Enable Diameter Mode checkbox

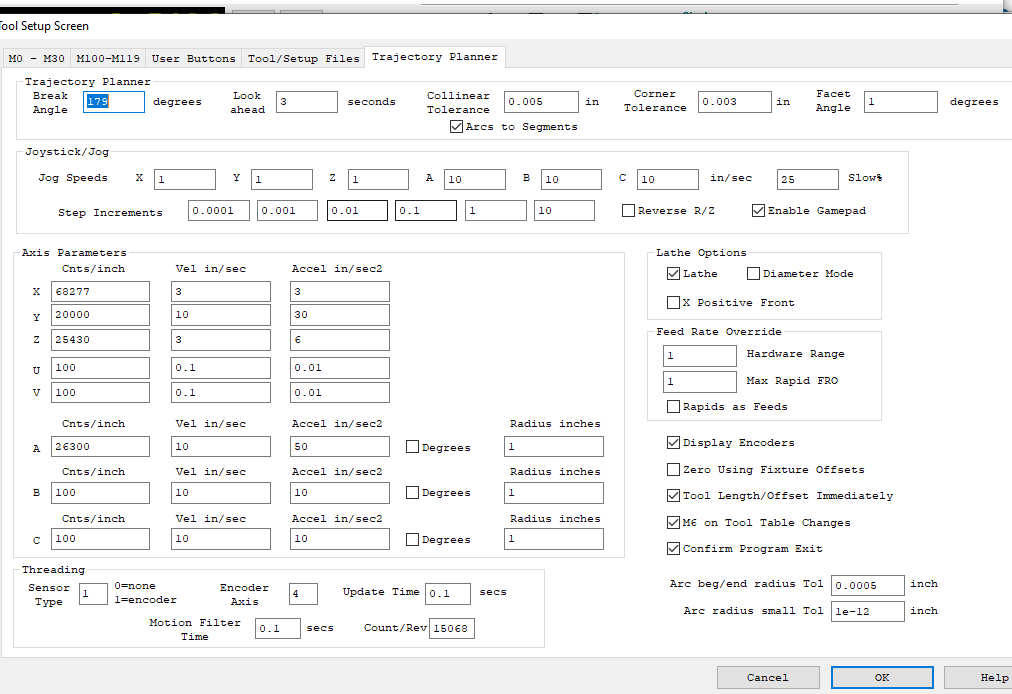point(753,274)
